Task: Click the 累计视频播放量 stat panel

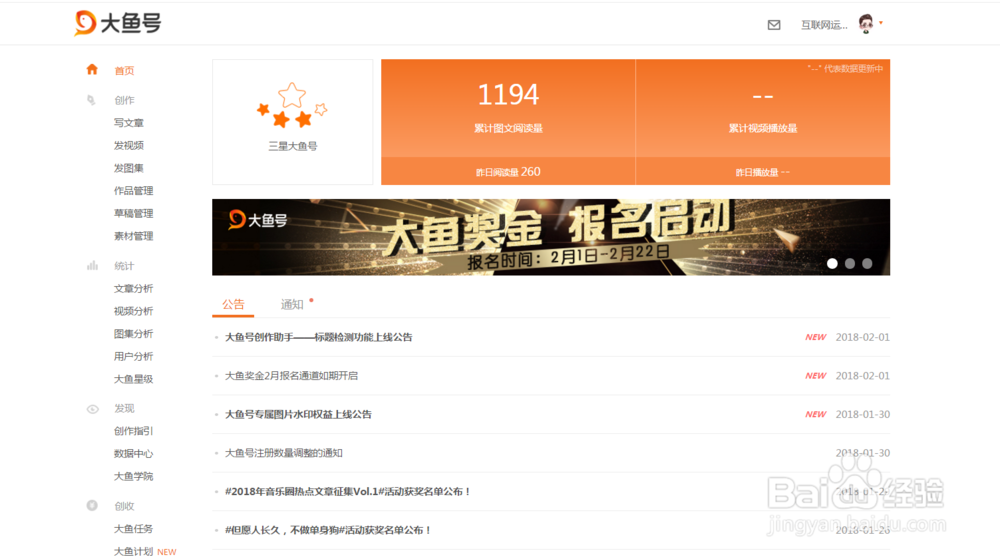Action: pos(763,108)
